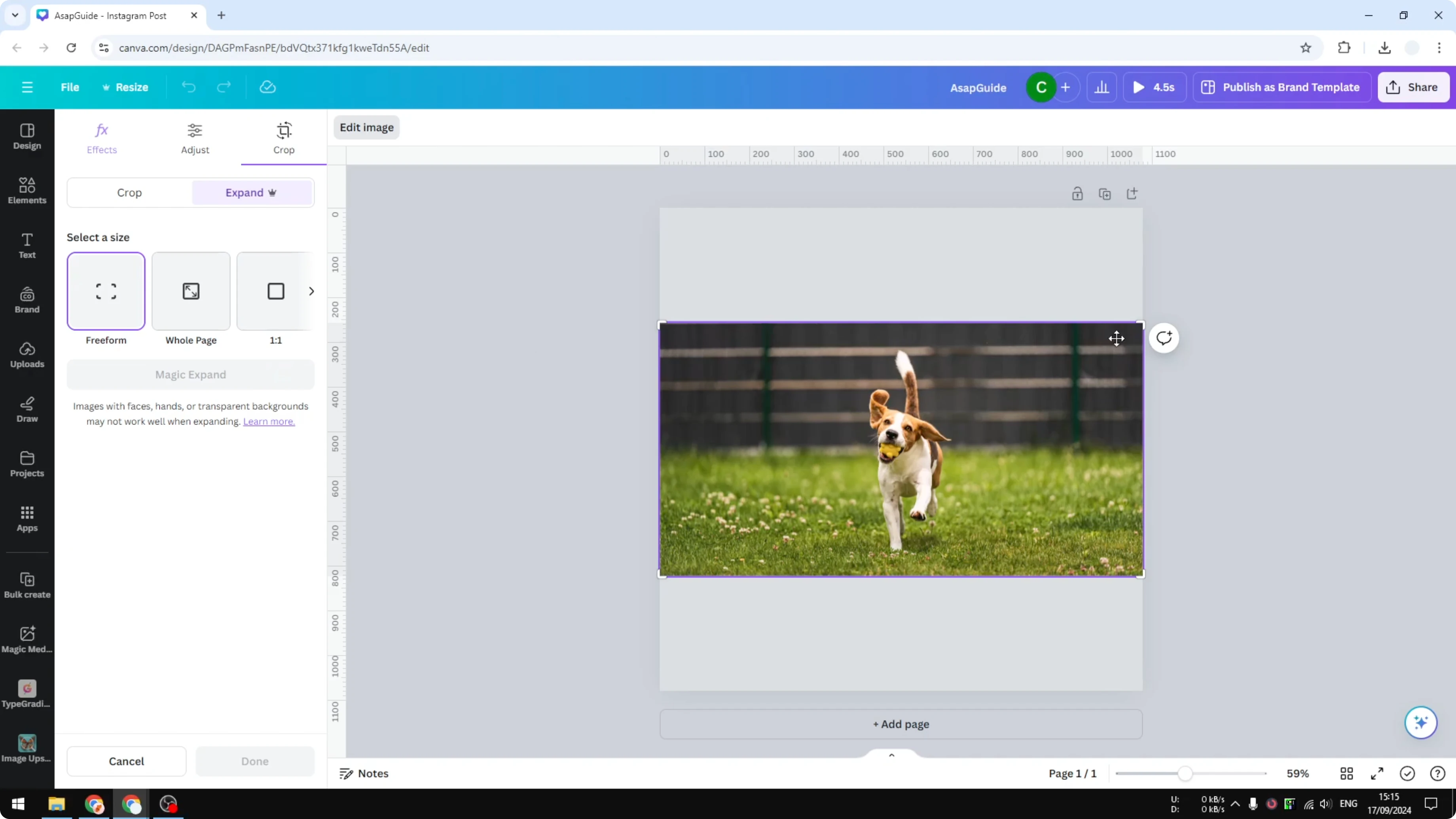Select the Crop tab
1456x819 pixels.
(x=284, y=138)
